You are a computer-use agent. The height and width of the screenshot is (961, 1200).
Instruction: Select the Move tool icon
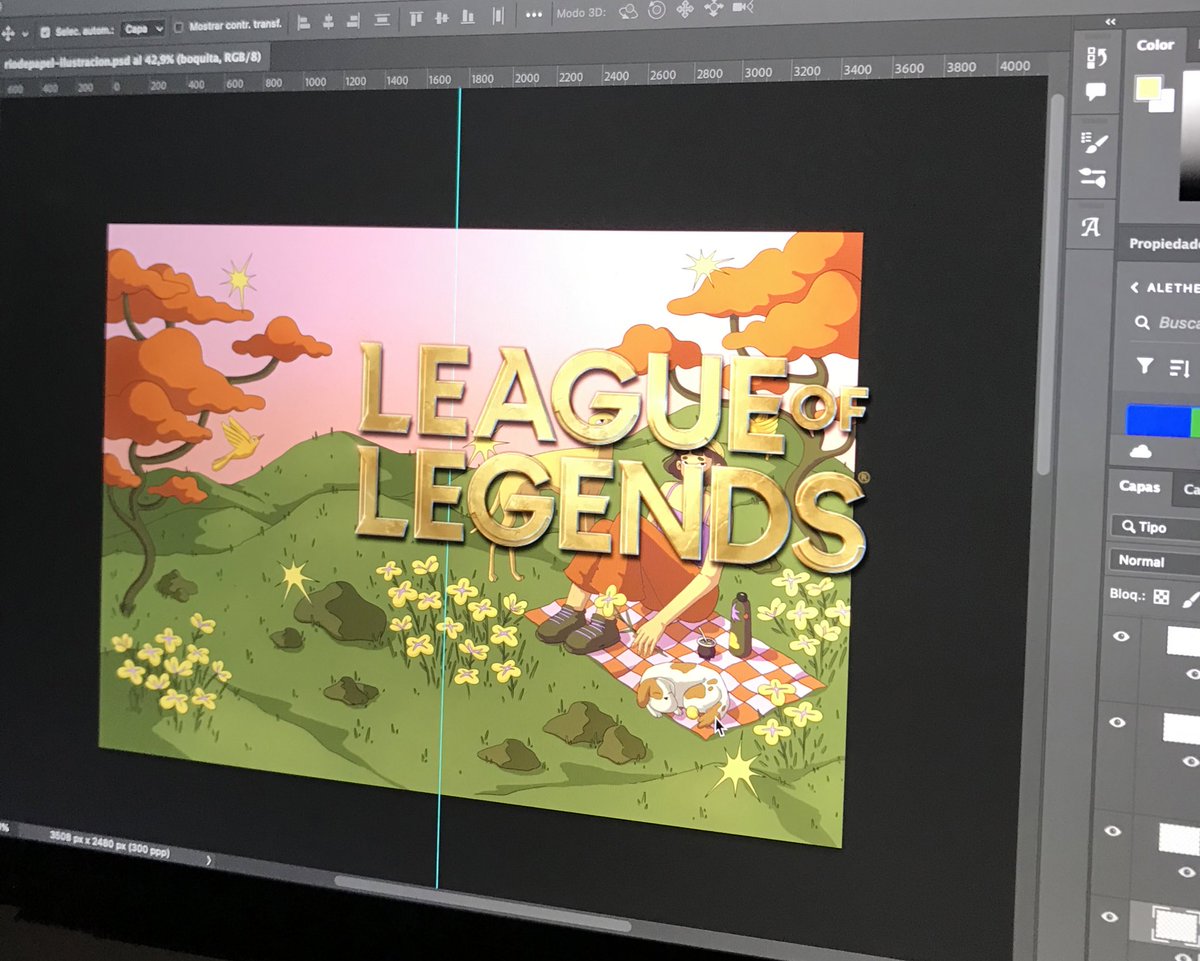click(9, 32)
